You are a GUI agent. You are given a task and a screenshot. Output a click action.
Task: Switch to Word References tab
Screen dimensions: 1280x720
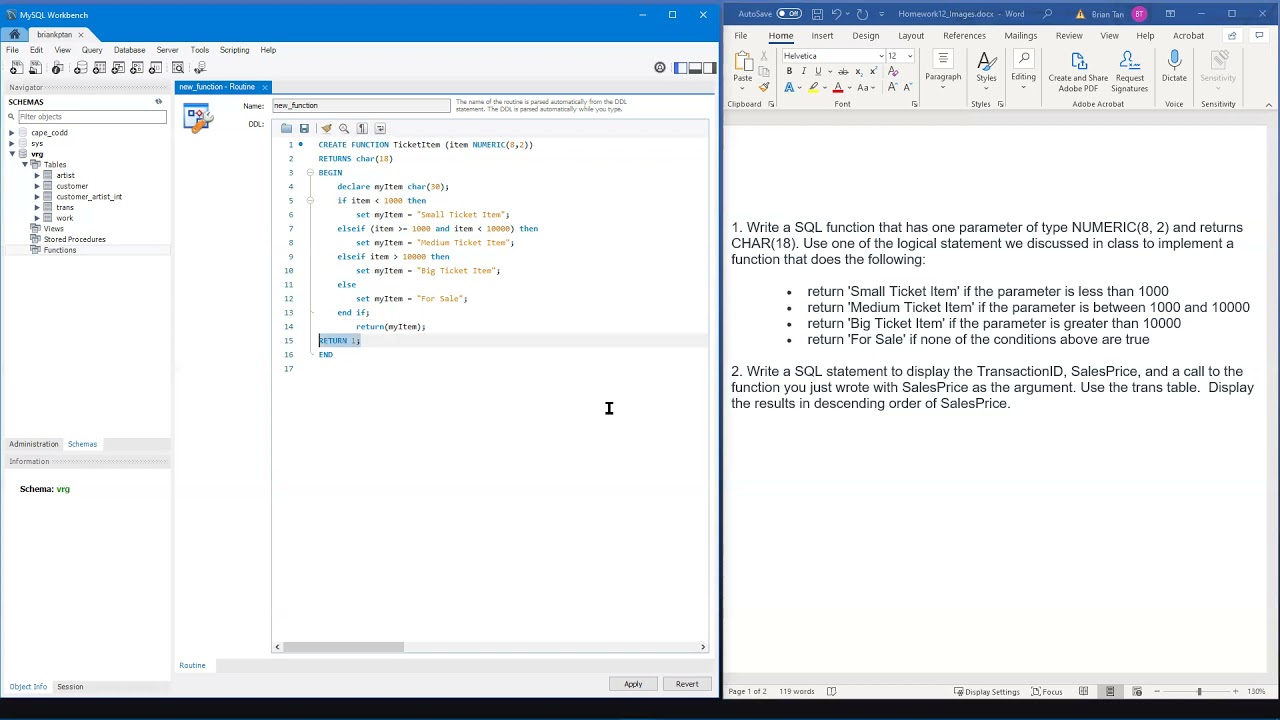point(964,35)
